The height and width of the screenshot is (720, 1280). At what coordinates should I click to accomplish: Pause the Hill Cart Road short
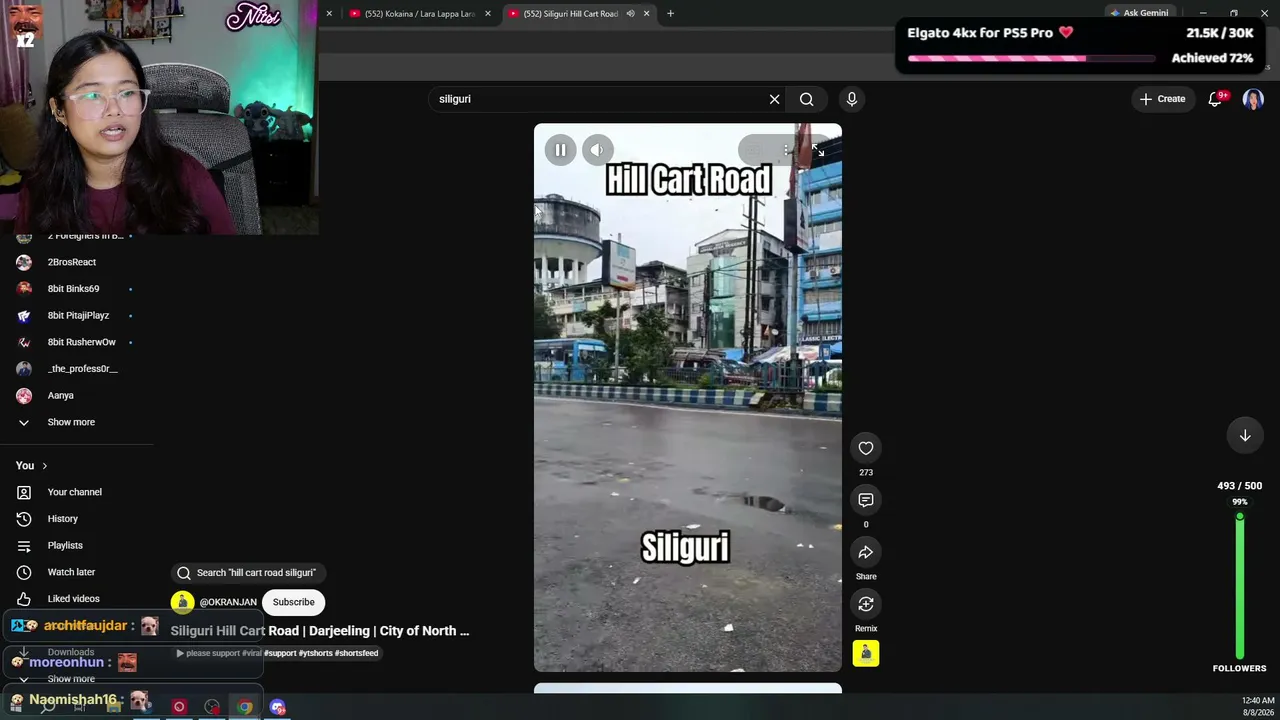click(560, 150)
